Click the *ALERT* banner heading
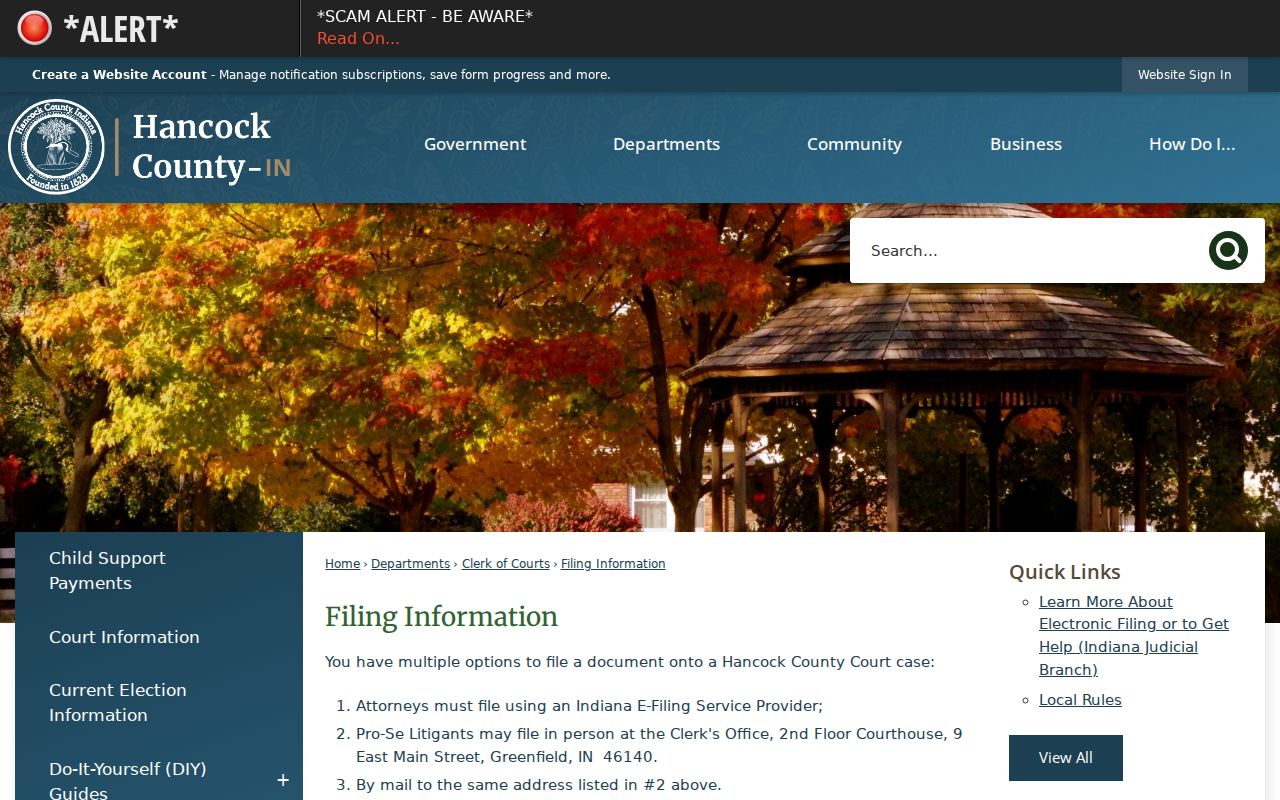The width and height of the screenshot is (1280, 800). tap(120, 29)
